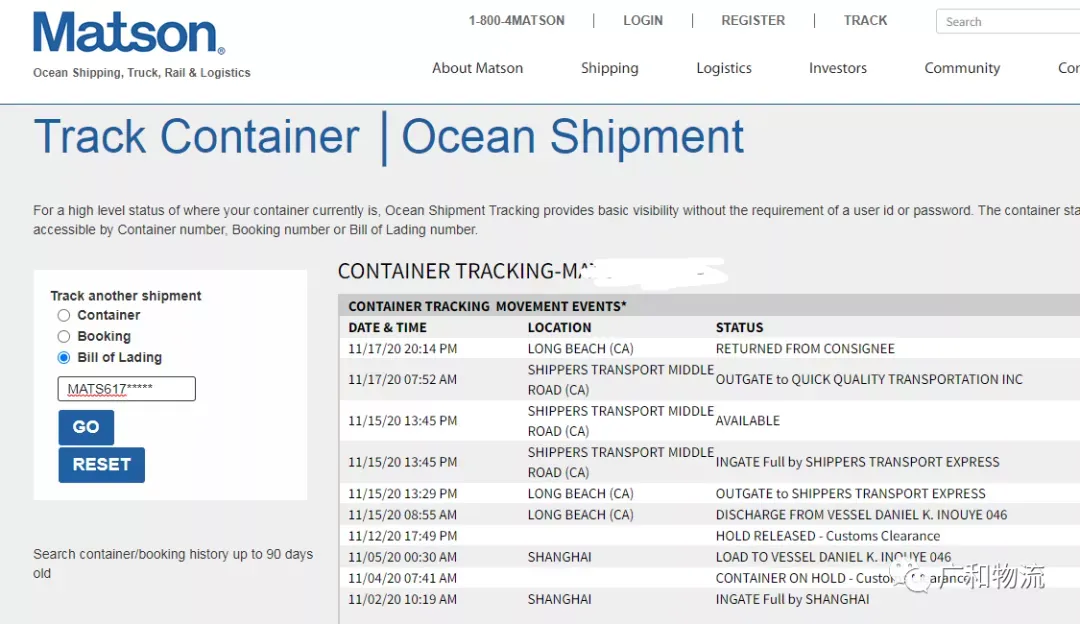Click the Matson logo
1080x624 pixels.
pos(129,33)
